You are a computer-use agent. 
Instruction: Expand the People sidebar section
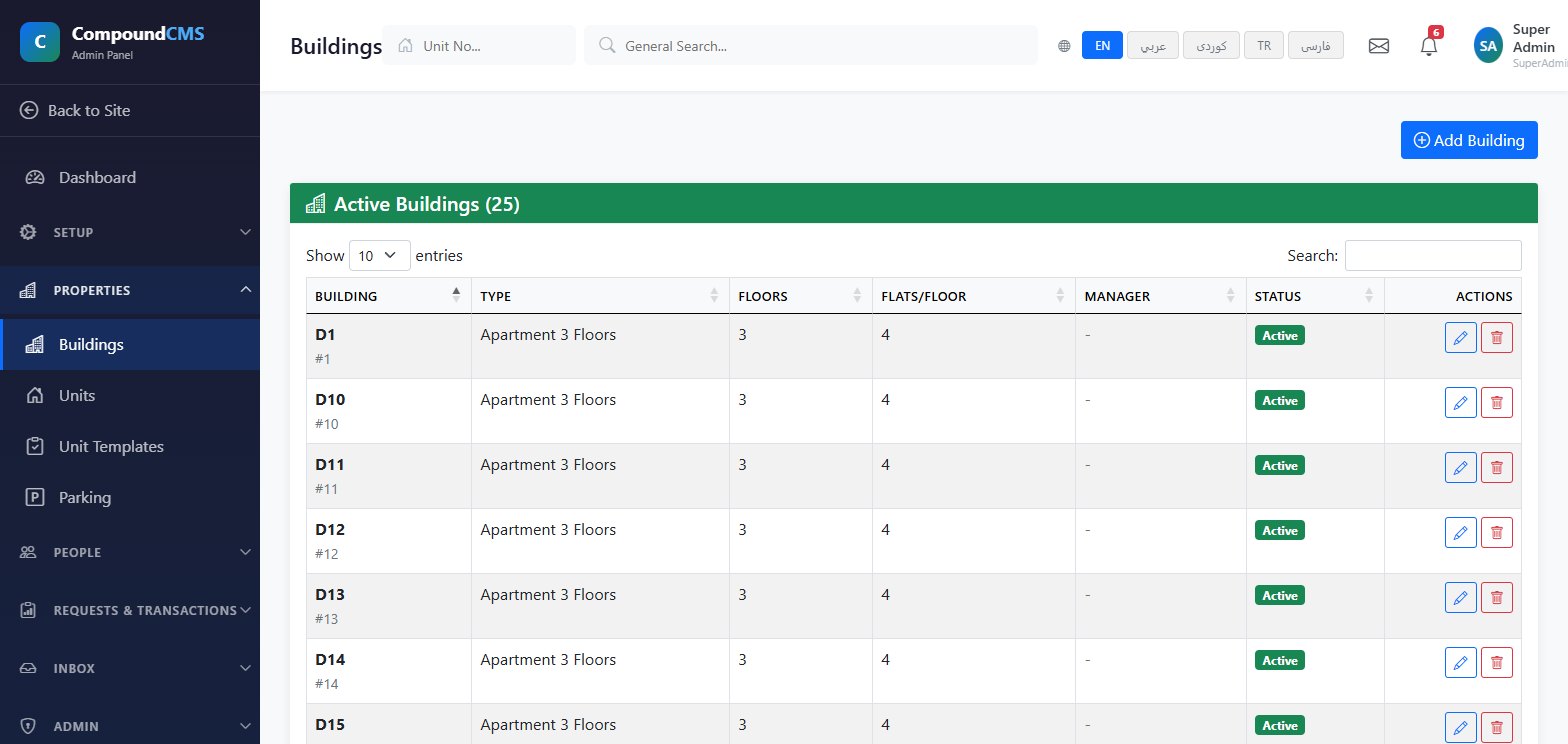click(130, 552)
